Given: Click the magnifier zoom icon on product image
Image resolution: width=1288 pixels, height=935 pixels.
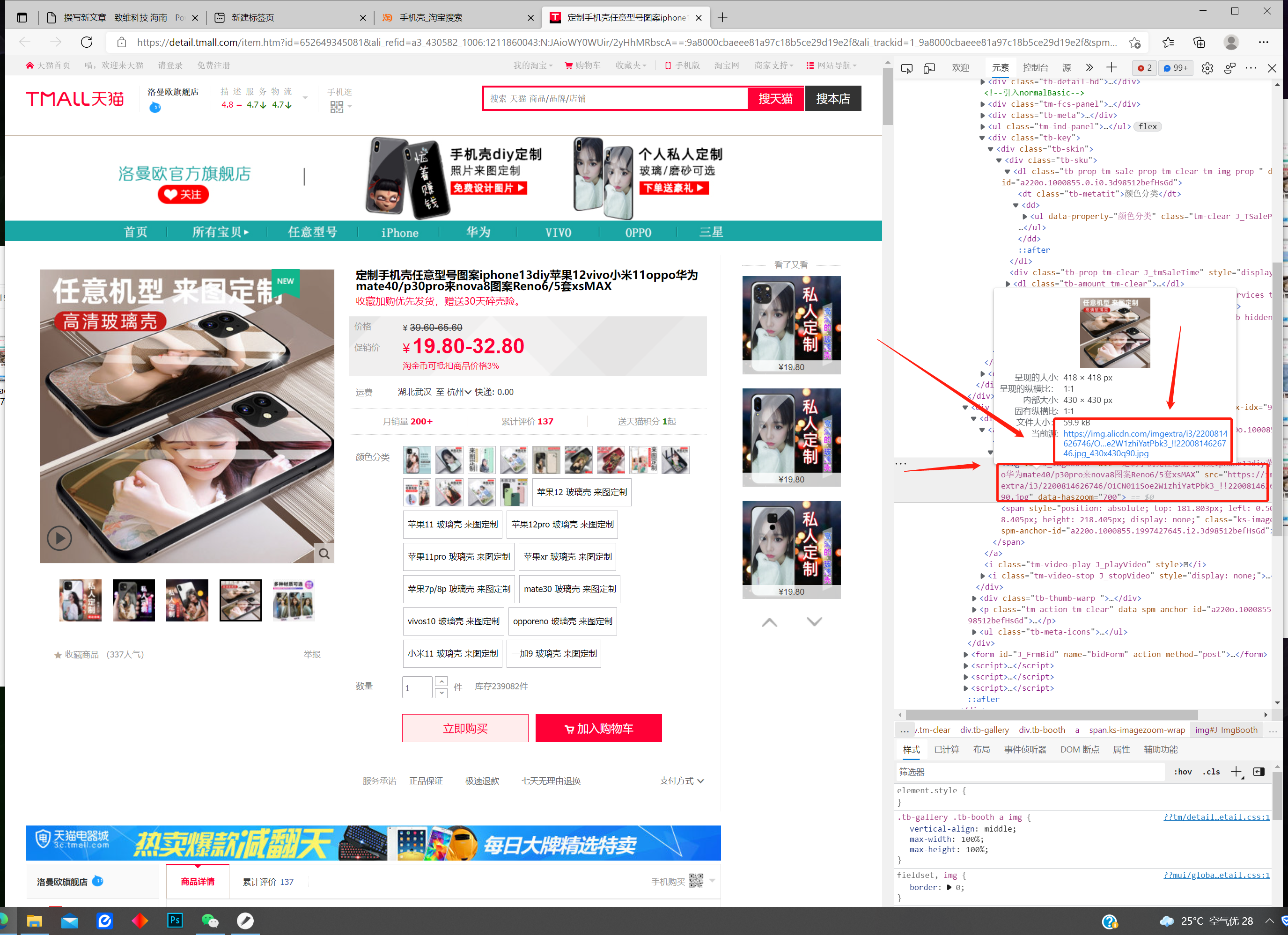Looking at the screenshot, I should click(324, 553).
